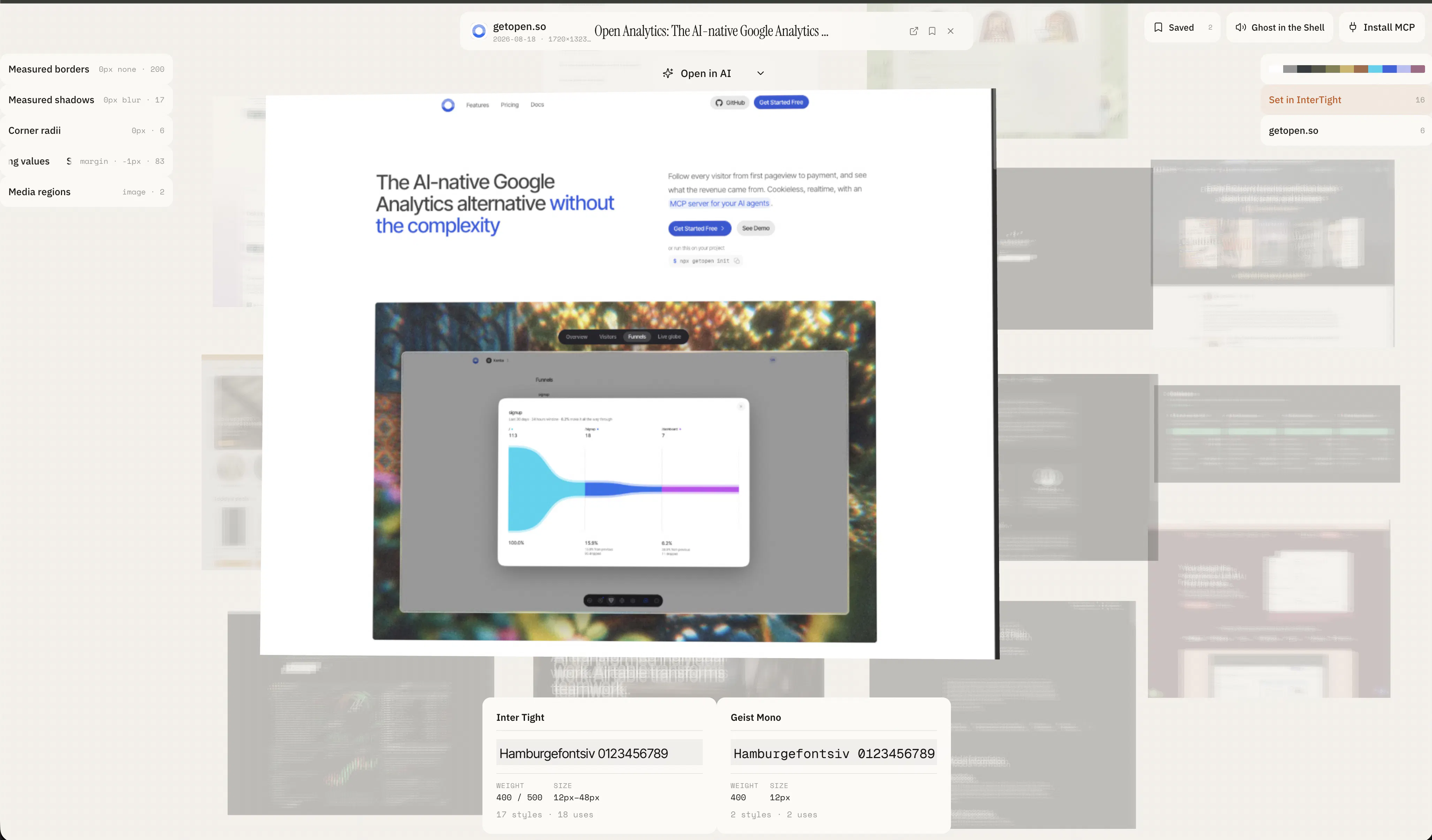The width and height of the screenshot is (1432, 840).
Task: Click the Open Analytics page title in header
Action: 711,31
